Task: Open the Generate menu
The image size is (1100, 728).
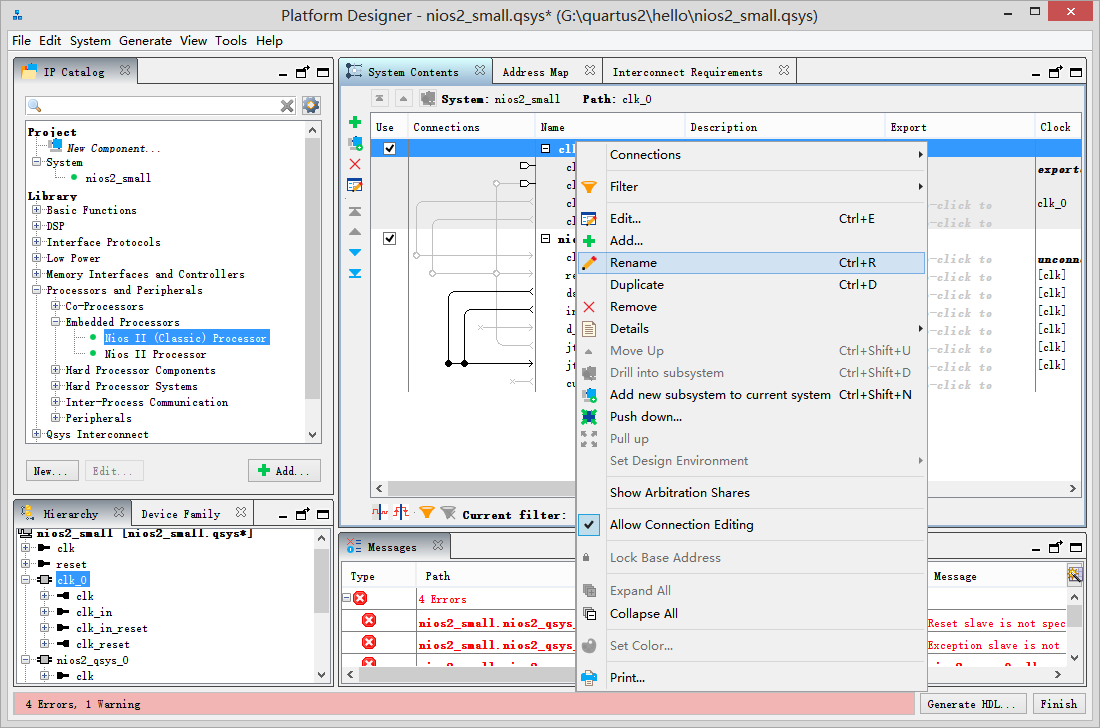Action: click(x=145, y=41)
